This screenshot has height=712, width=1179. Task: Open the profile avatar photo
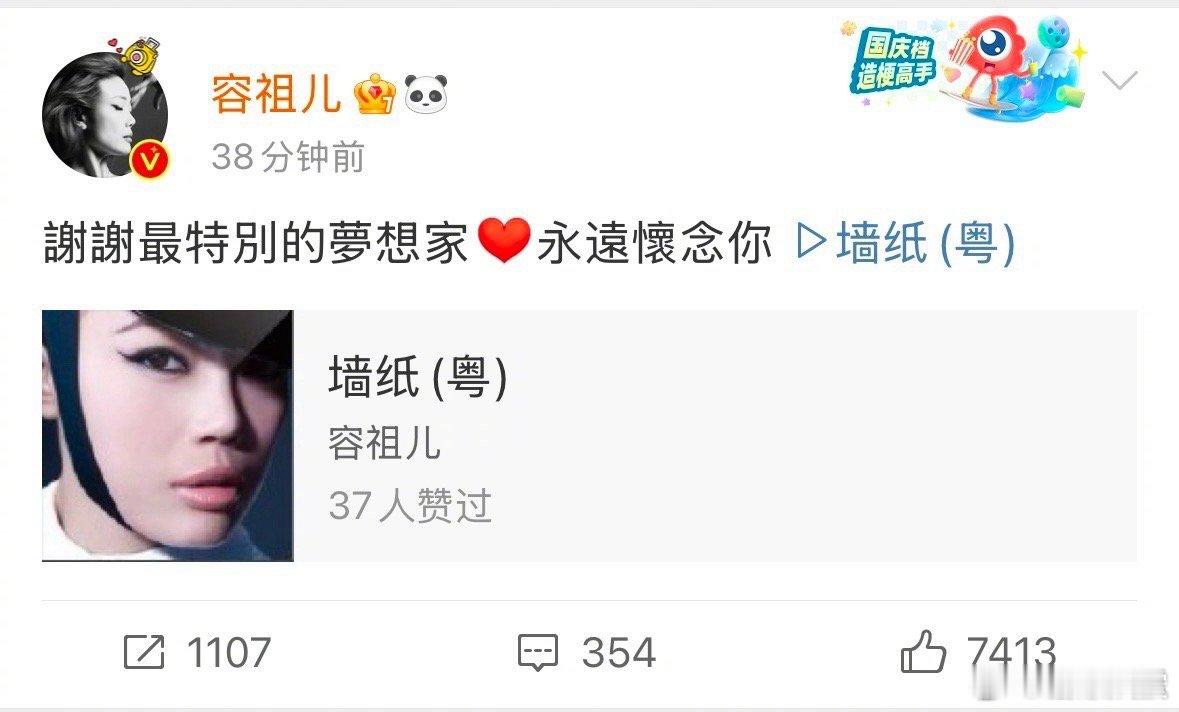point(105,115)
